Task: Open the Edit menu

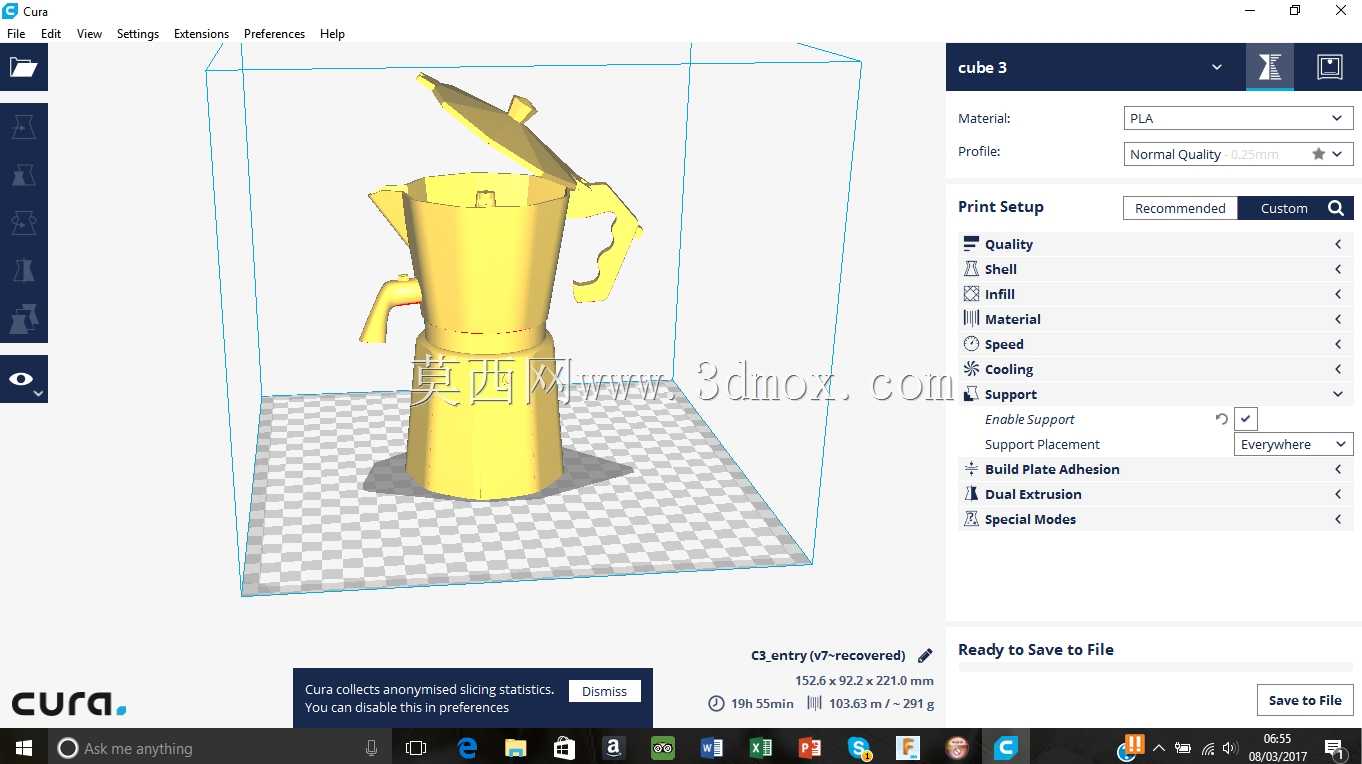Action: point(51,33)
